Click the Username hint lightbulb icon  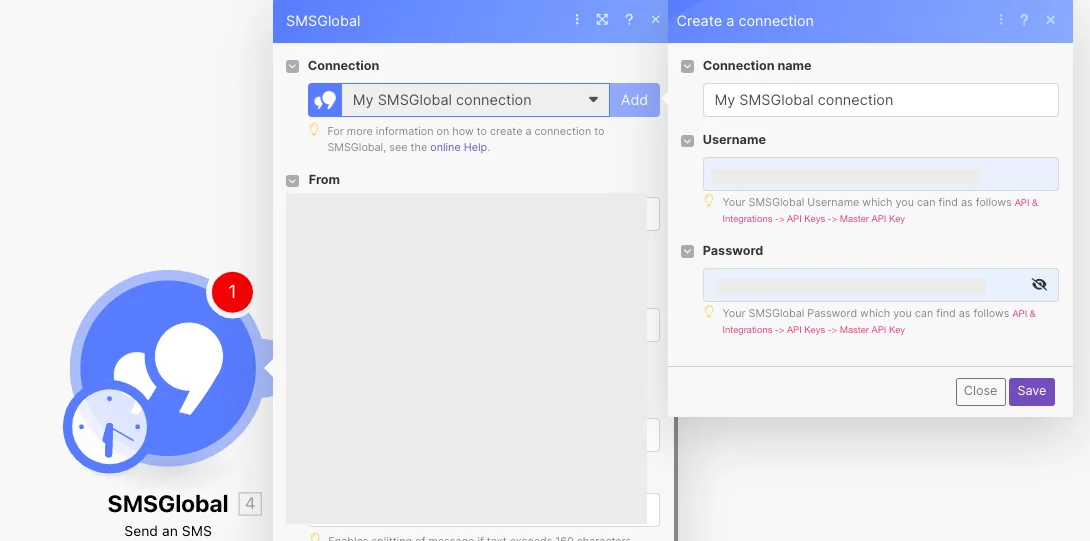tap(709, 202)
